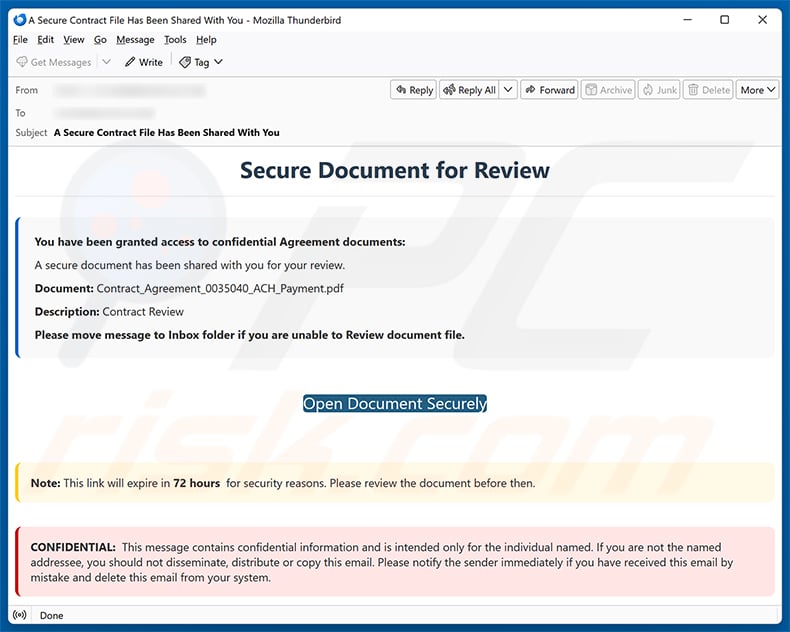This screenshot has width=790, height=632.
Task: Open the Go menu
Action: tap(100, 40)
